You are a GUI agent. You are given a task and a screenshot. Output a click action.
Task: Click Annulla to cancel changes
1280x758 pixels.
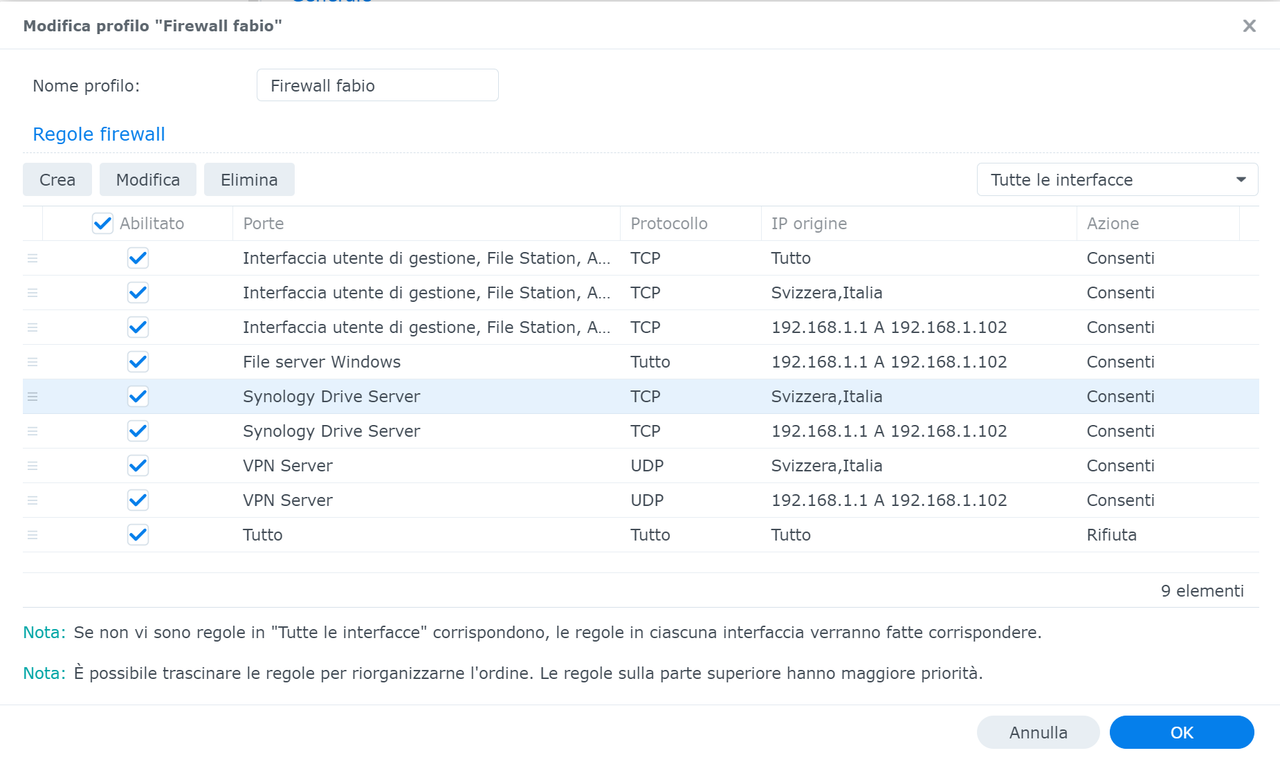(x=1038, y=733)
